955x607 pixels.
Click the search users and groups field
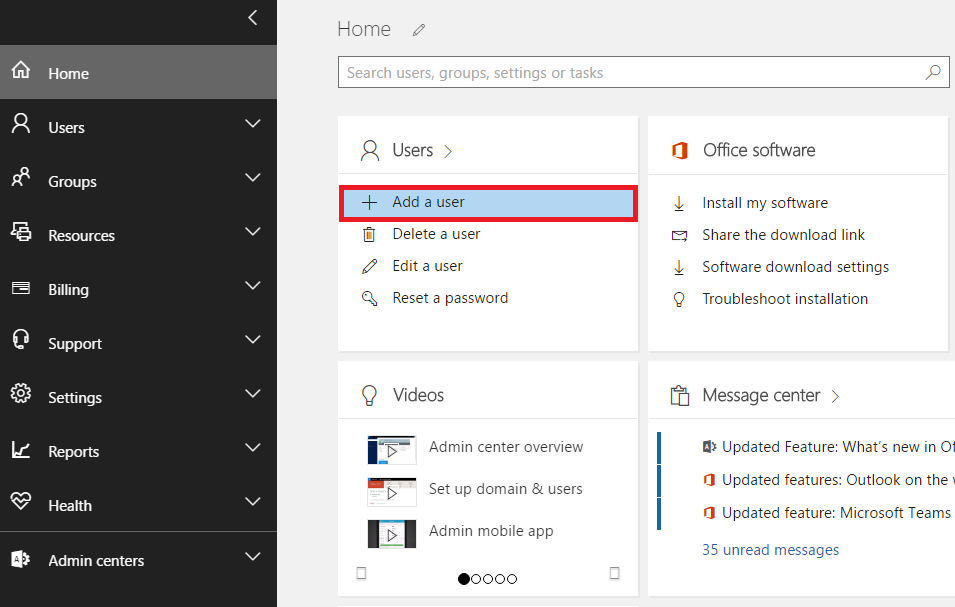(x=630, y=72)
